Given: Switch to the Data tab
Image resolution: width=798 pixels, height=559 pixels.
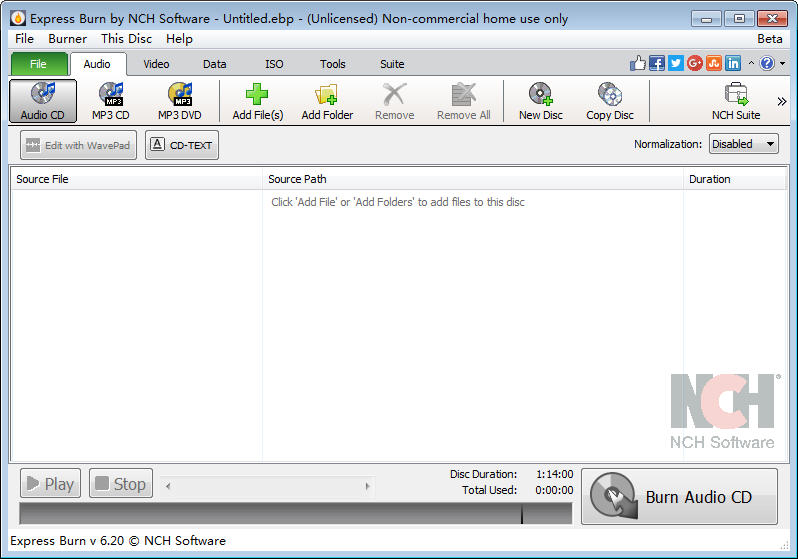Looking at the screenshot, I should coord(215,64).
